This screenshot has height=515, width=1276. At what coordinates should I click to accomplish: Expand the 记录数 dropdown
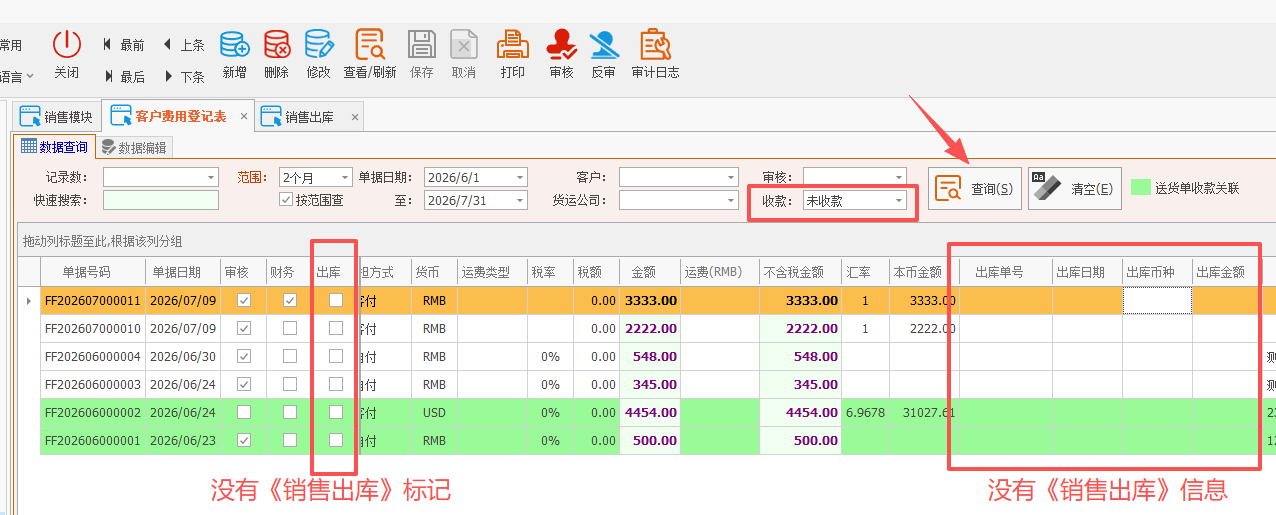(211, 177)
